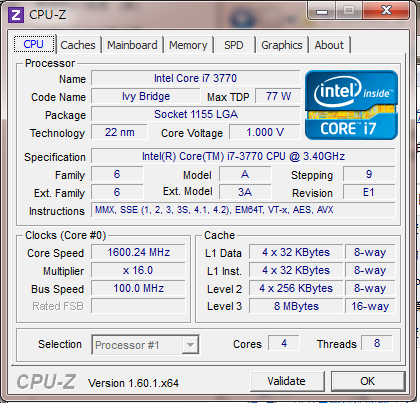This screenshot has width=420, height=403.
Task: Show the About tab
Action: [x=329, y=45]
